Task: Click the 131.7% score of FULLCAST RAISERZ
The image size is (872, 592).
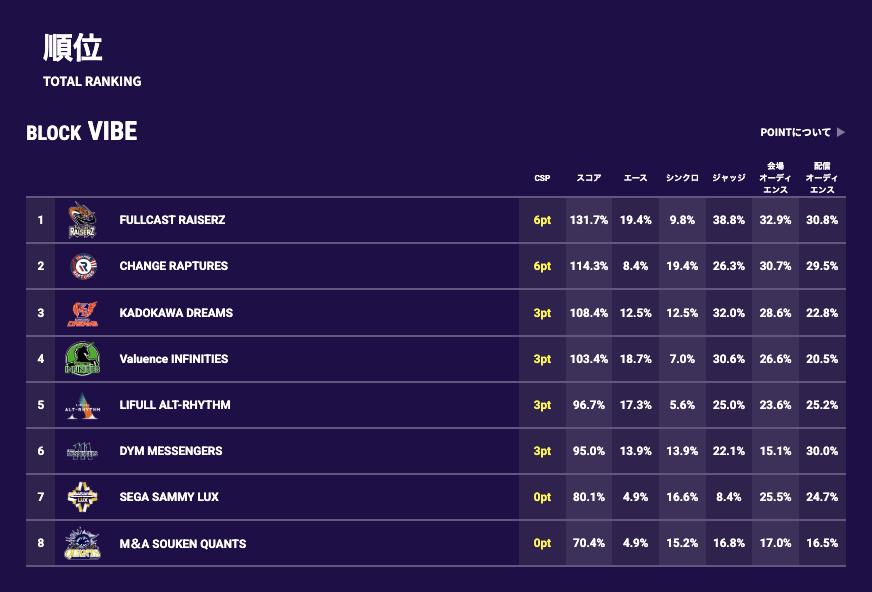Action: pos(588,220)
